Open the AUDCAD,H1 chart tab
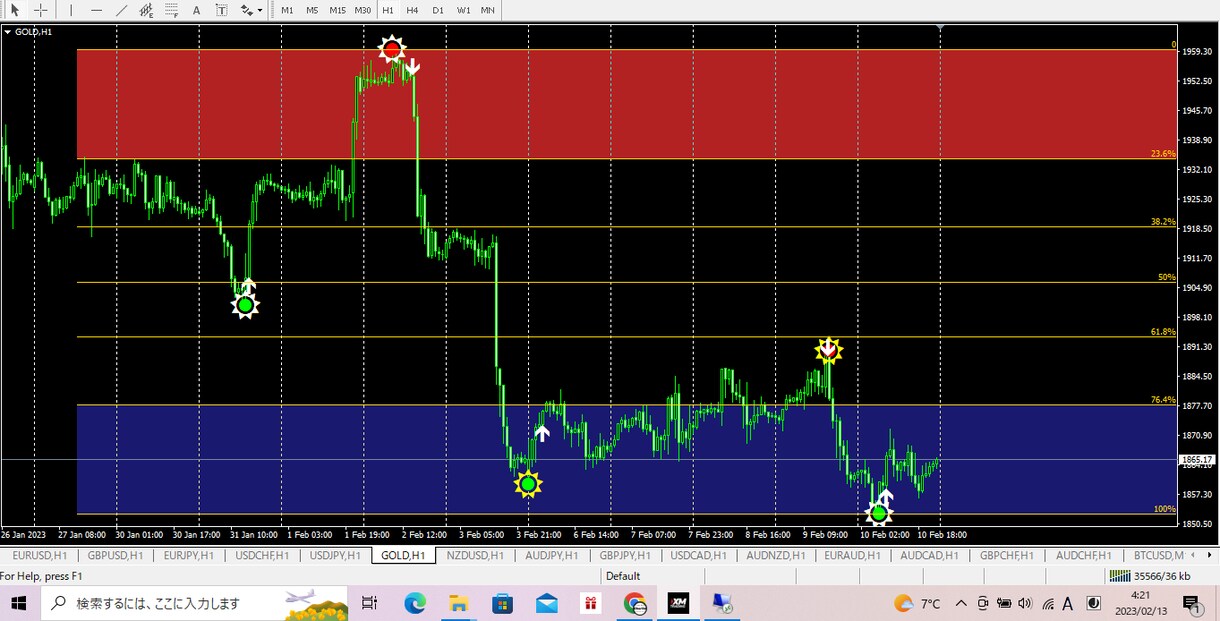This screenshot has height=621, width=1220. pos(929,555)
